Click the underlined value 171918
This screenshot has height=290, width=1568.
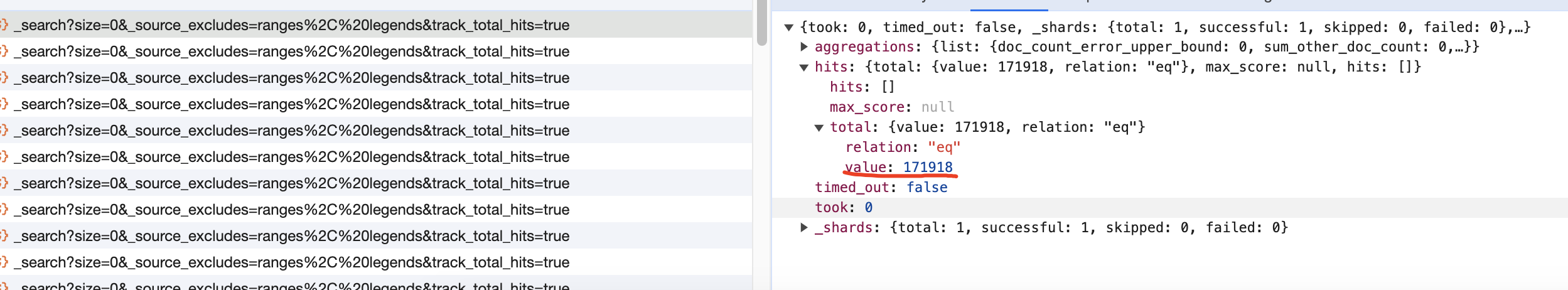(927, 167)
